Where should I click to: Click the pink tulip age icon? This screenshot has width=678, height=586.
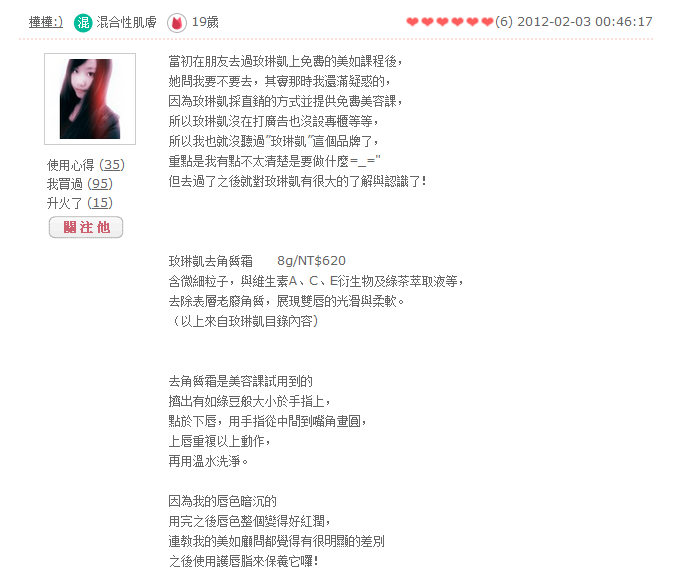click(x=177, y=22)
